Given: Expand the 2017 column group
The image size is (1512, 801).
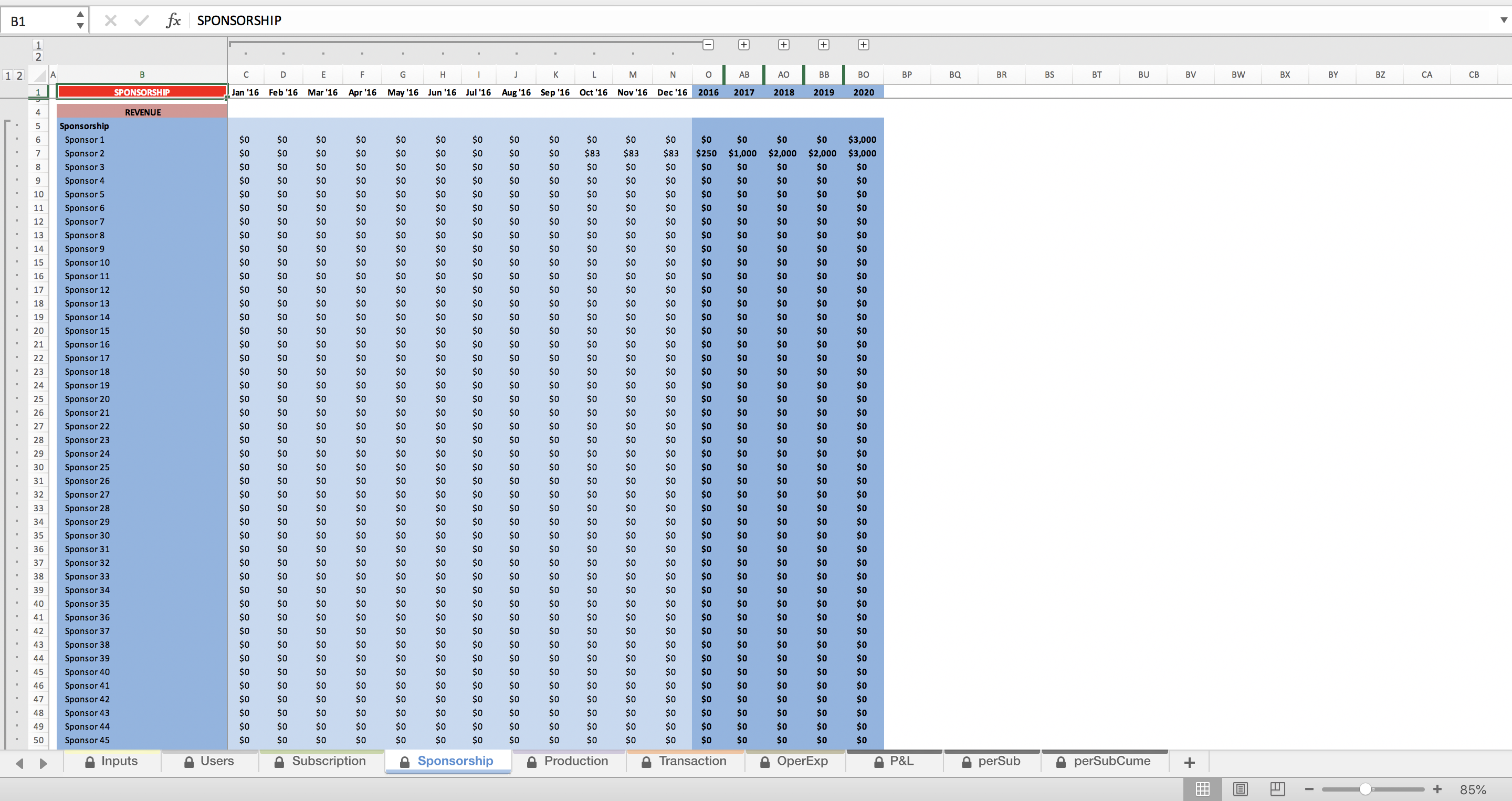Looking at the screenshot, I should point(744,45).
